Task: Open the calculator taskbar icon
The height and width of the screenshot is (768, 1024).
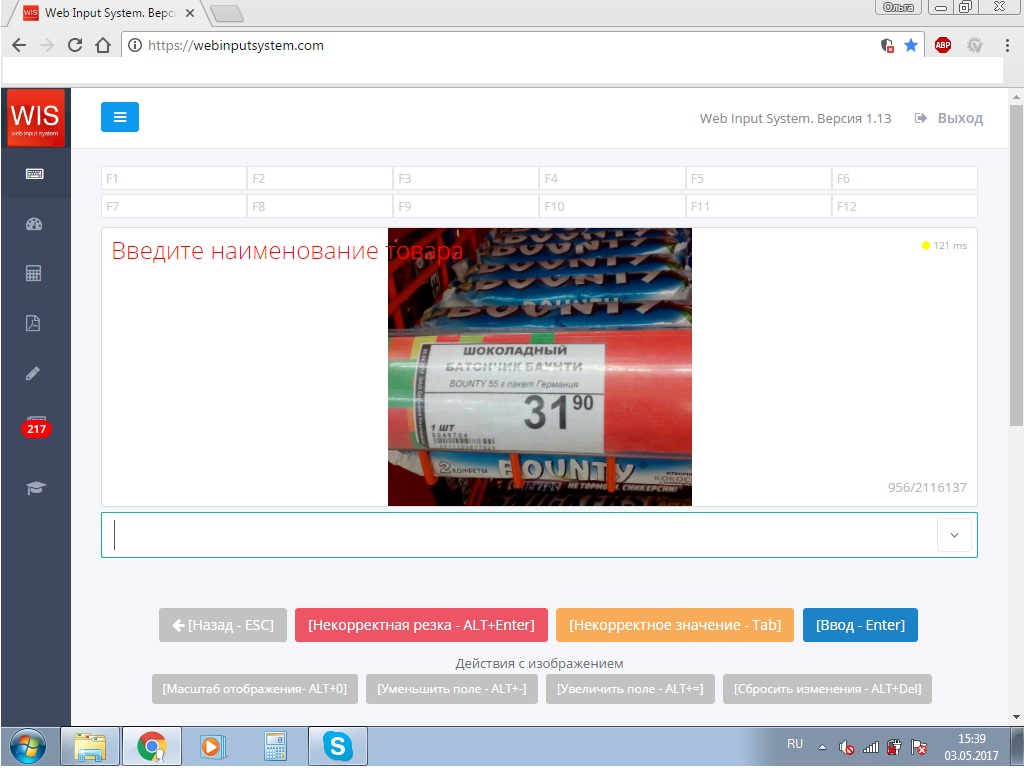Action: click(275, 746)
